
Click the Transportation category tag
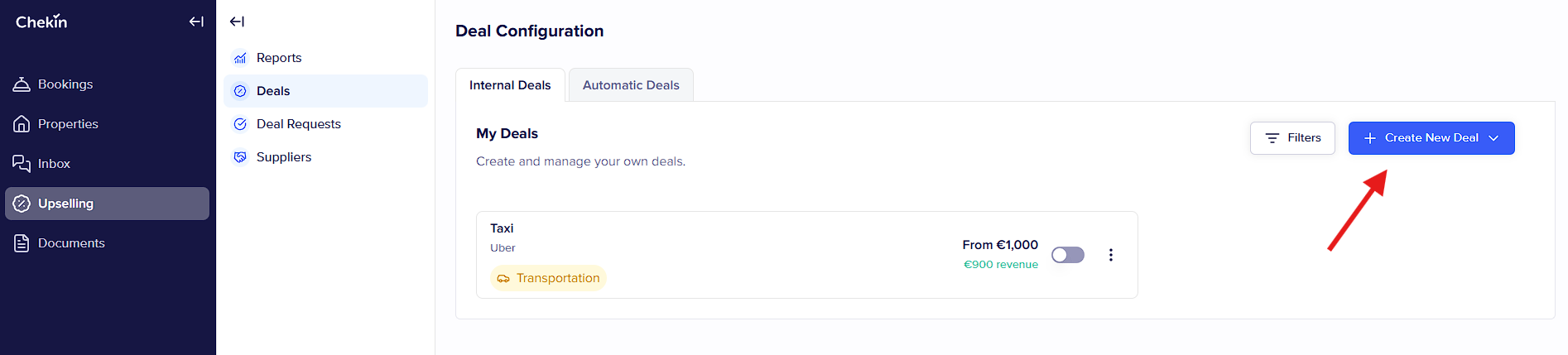pos(548,278)
